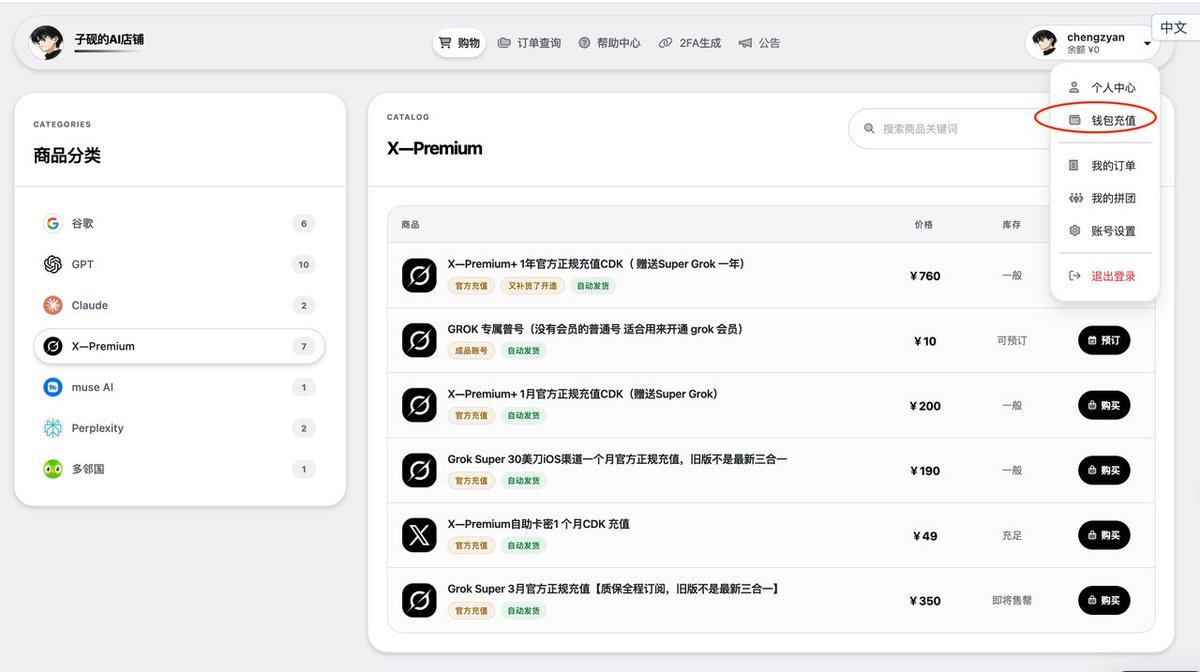Viewport: 1200px width, 672px height.
Task: Click product icon of Grok Super 3月
Action: point(420,601)
